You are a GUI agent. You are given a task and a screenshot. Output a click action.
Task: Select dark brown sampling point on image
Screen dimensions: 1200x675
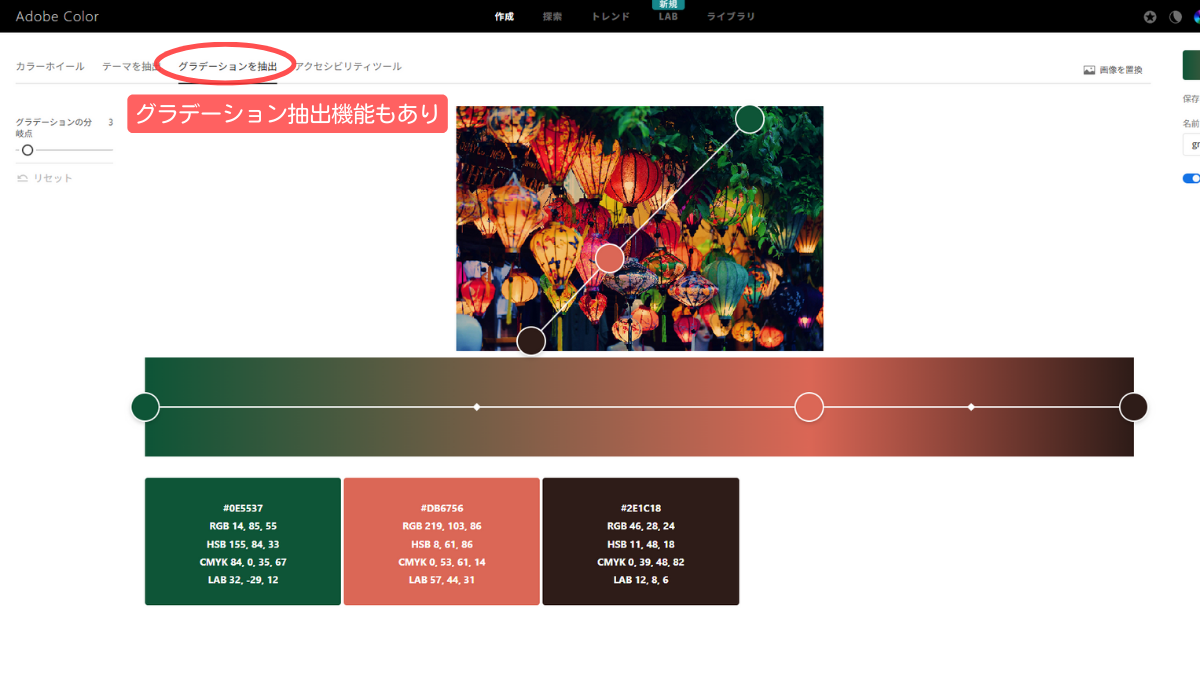pos(531,341)
